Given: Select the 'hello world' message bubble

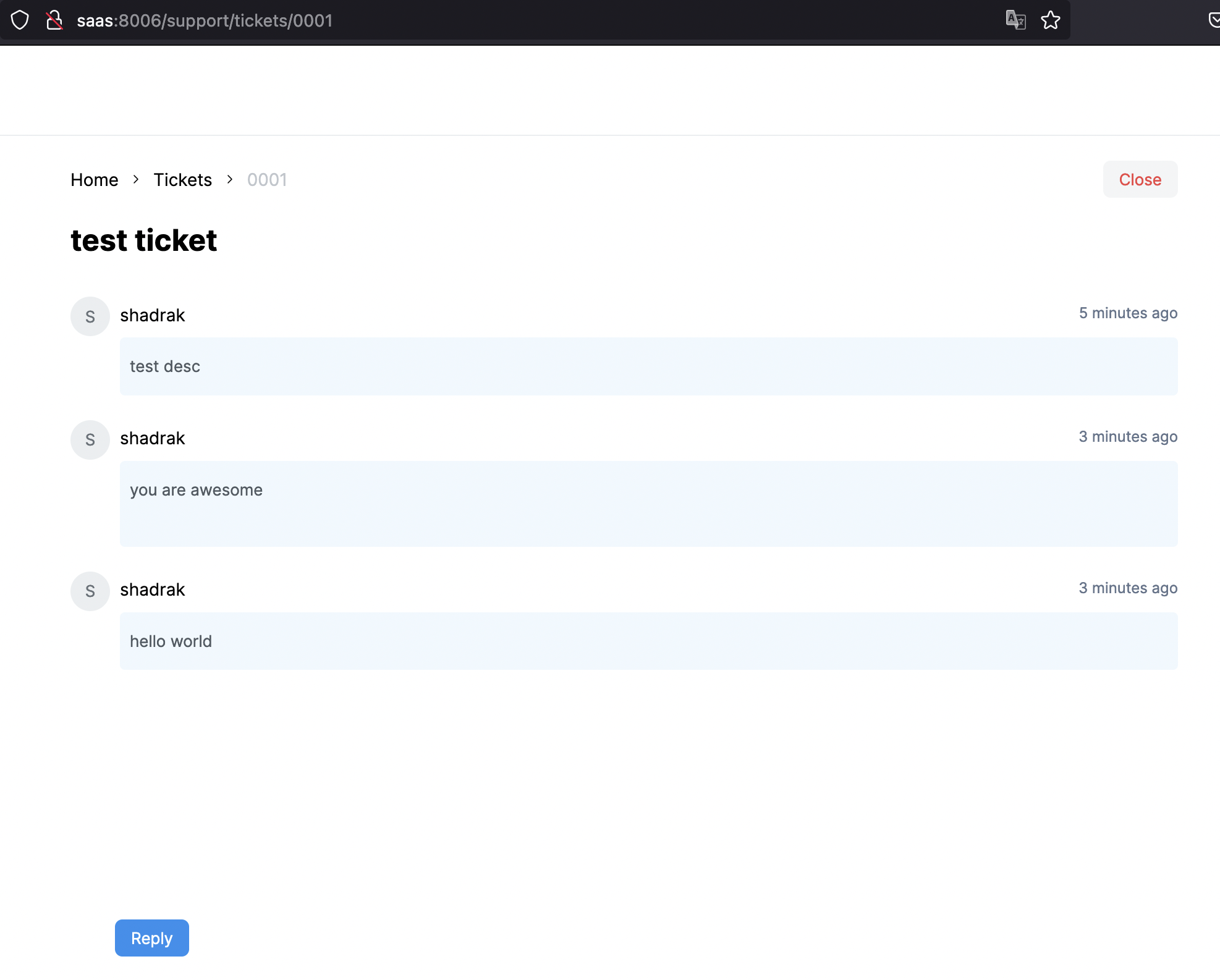Looking at the screenshot, I should [x=648, y=641].
